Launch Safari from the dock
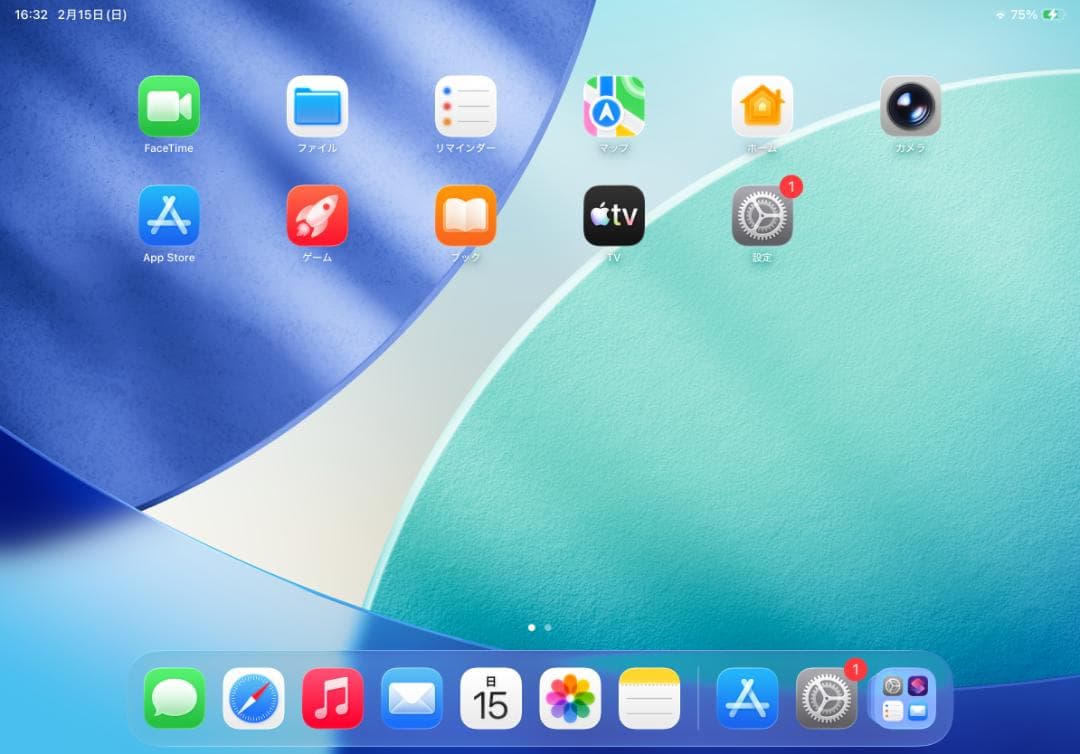The height and width of the screenshot is (754, 1080). pos(253,698)
